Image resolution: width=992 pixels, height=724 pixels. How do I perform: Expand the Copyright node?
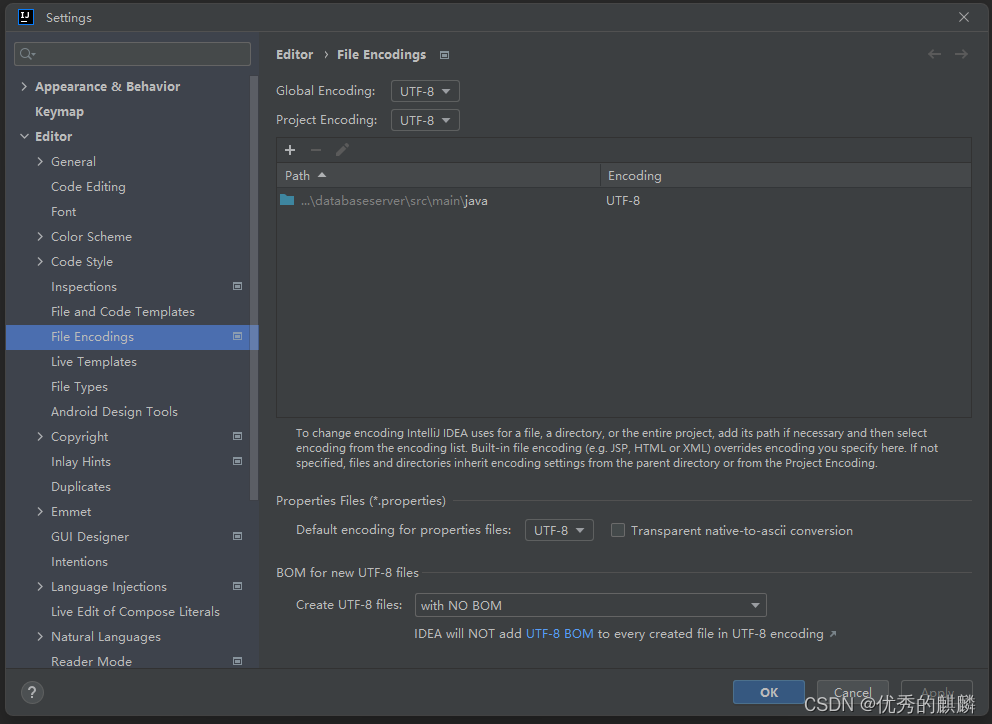tap(40, 437)
